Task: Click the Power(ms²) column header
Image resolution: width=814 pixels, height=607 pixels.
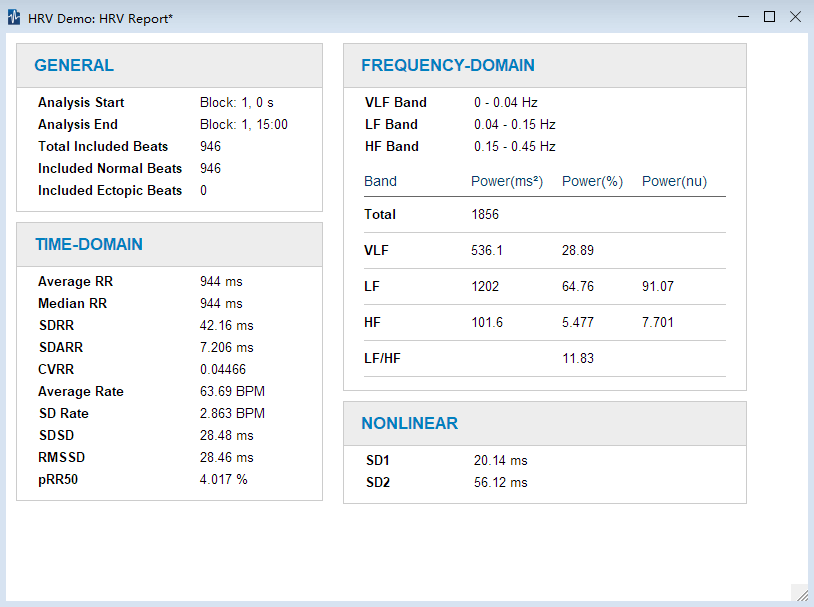Action: [x=506, y=182]
